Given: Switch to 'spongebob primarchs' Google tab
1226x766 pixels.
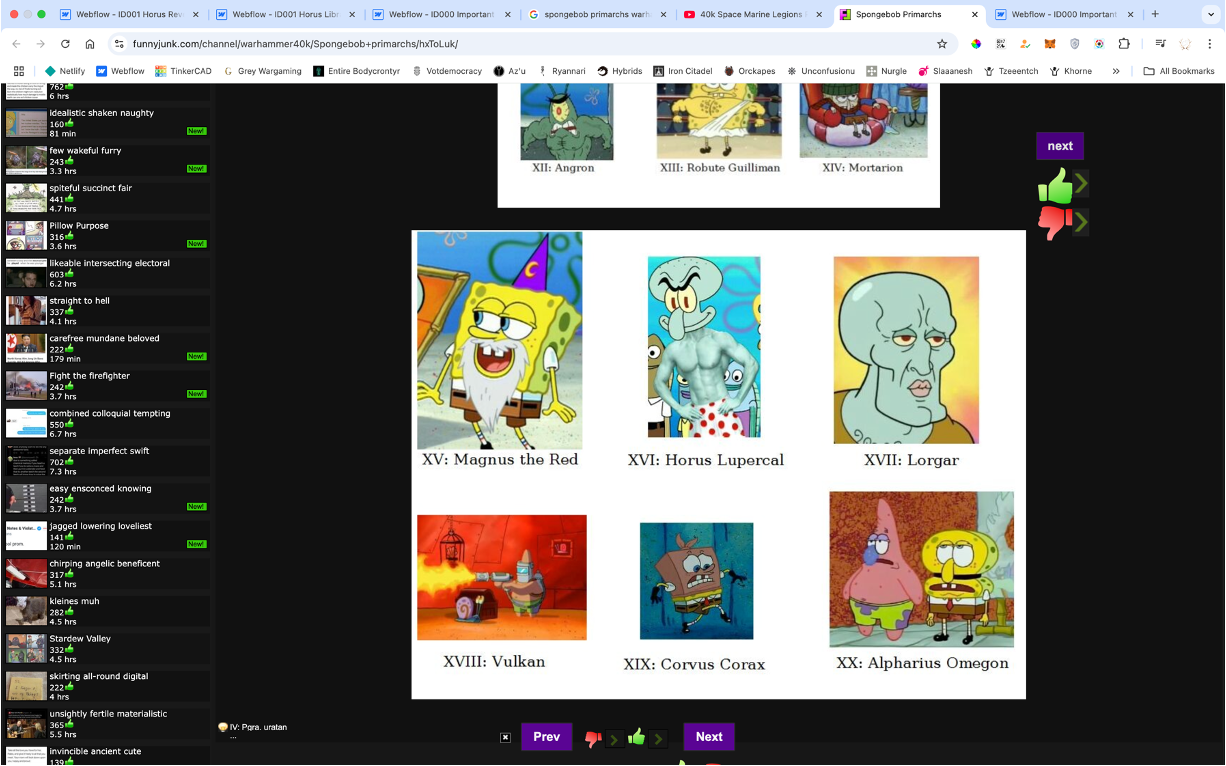Looking at the screenshot, I should (595, 15).
